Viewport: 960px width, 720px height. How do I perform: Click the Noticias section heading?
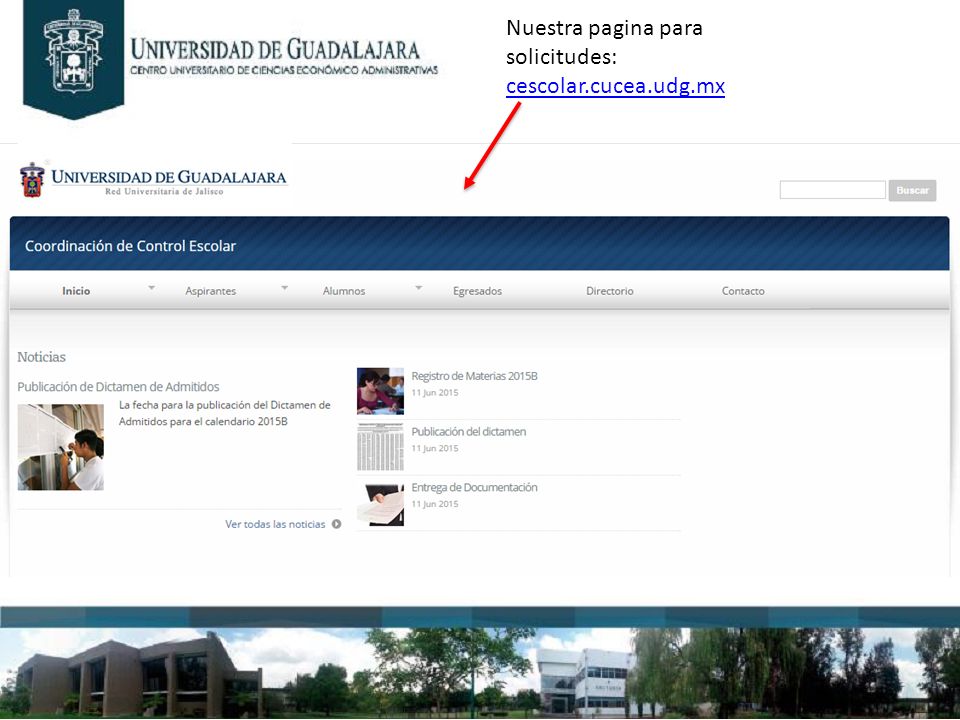coord(41,357)
